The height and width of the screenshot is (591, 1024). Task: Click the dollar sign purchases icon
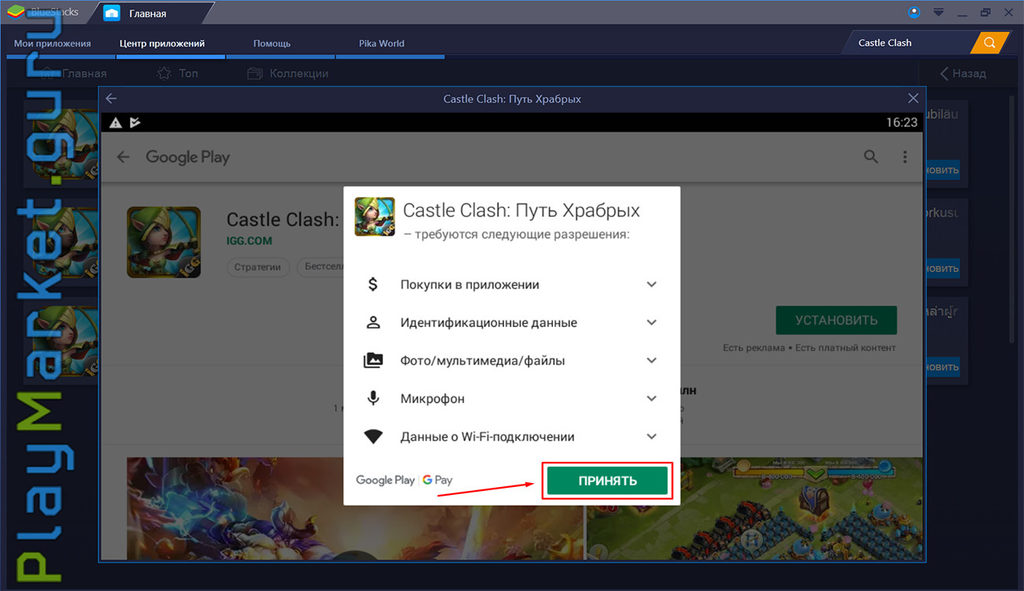373,284
